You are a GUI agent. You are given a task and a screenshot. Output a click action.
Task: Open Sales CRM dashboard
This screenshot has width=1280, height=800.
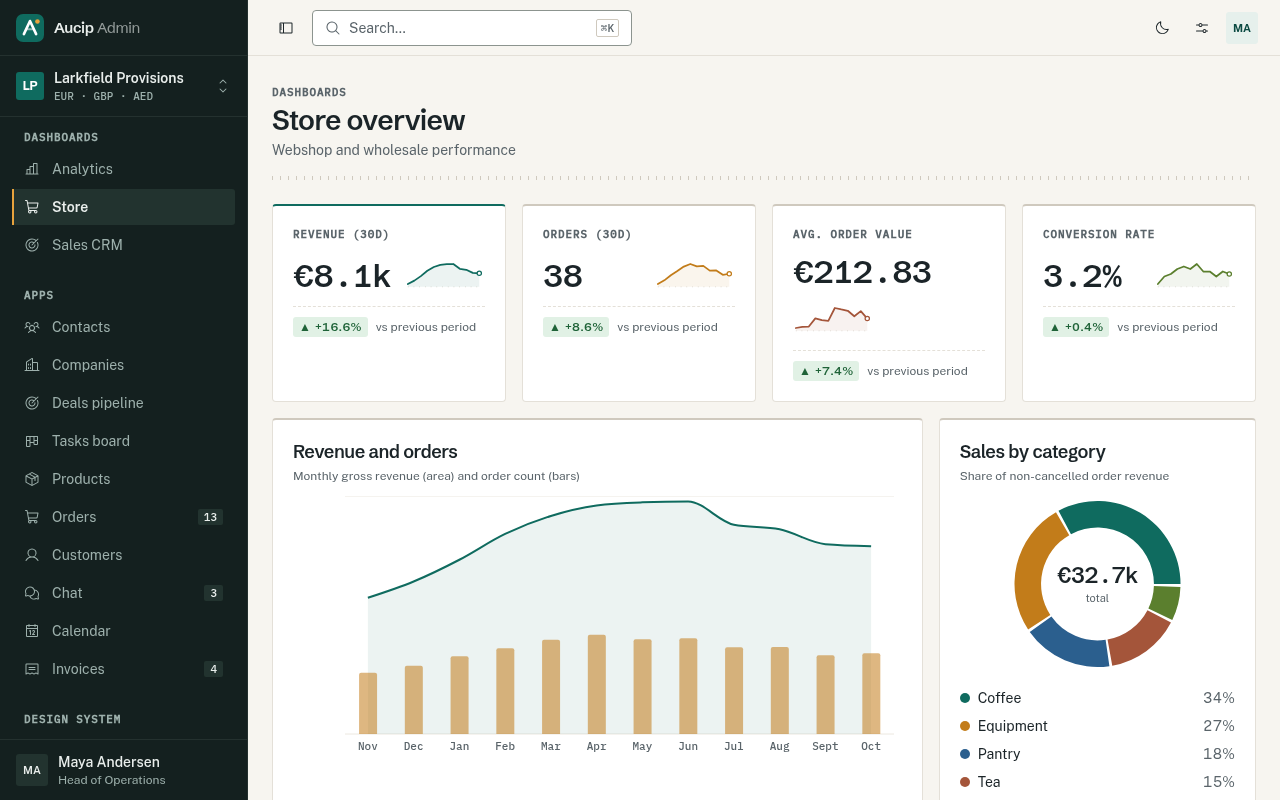[x=124, y=245]
